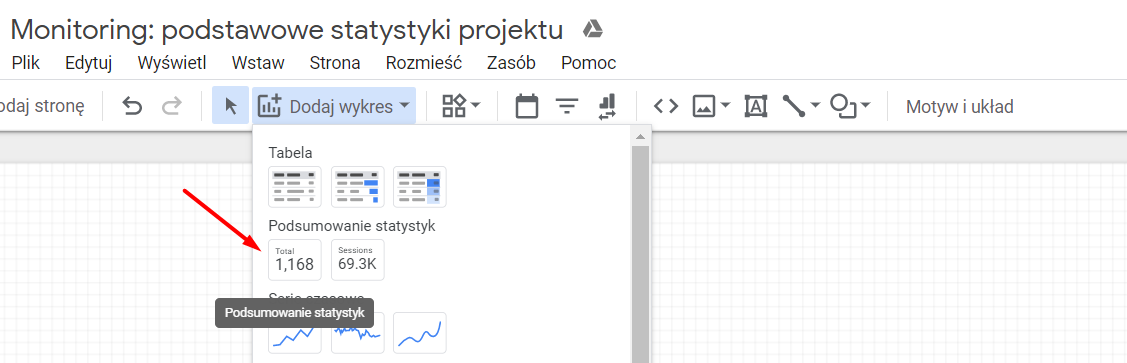Open the Wstaw menu
This screenshot has height=363, width=1127.
pyautogui.click(x=258, y=63)
